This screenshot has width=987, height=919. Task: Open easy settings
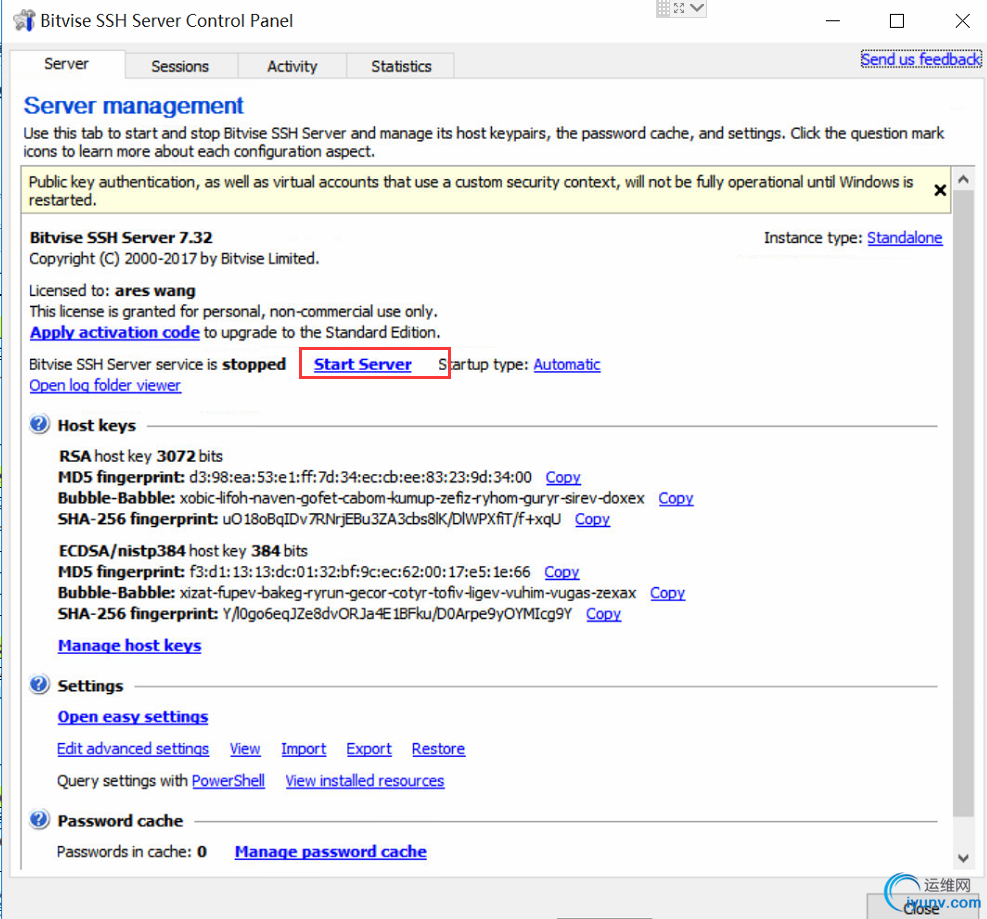(133, 717)
